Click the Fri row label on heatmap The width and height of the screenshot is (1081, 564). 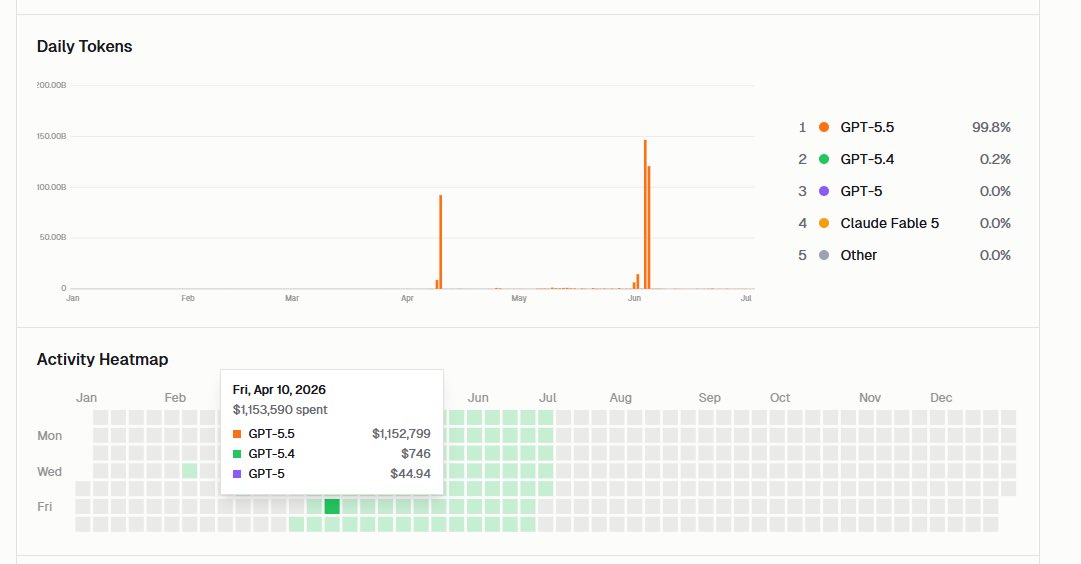point(45,507)
